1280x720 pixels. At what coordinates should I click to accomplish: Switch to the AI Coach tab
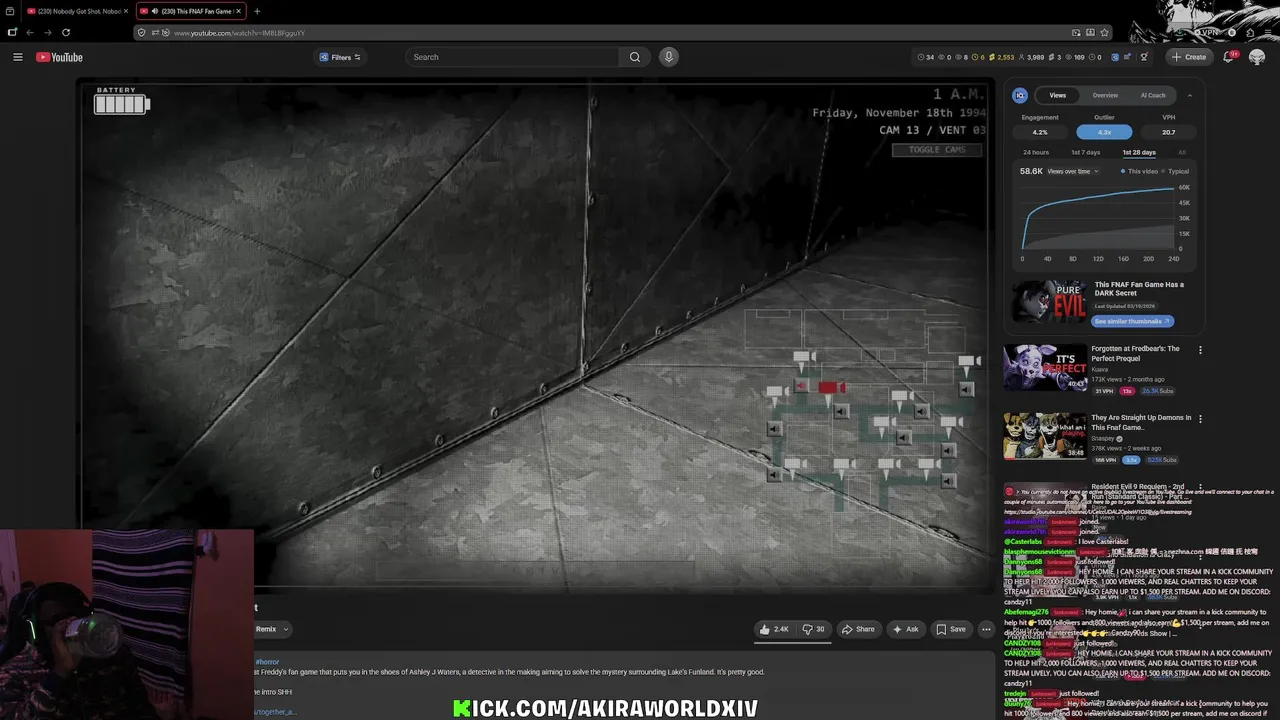pyautogui.click(x=1153, y=95)
